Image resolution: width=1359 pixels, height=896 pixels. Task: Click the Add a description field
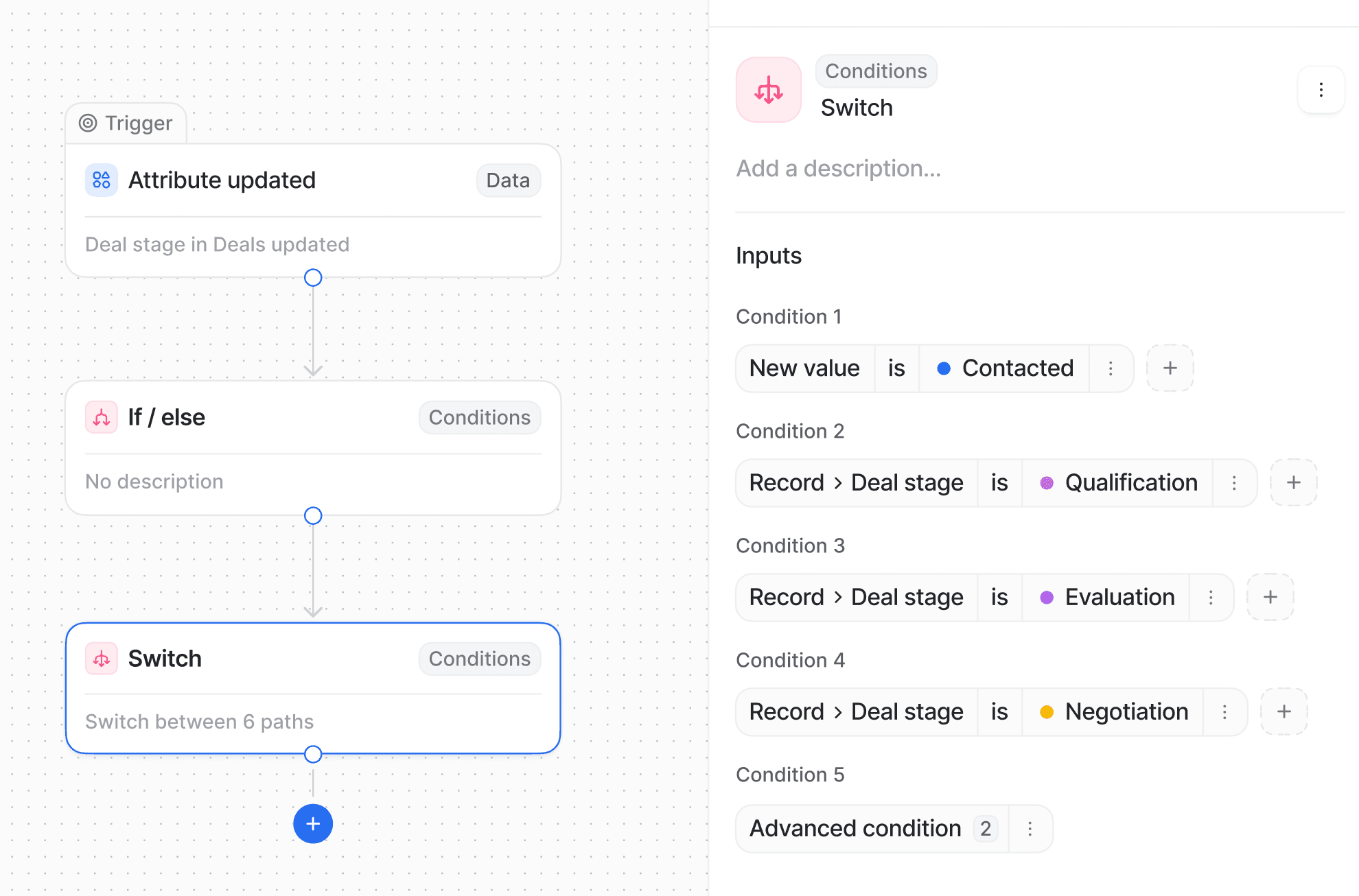point(839,168)
